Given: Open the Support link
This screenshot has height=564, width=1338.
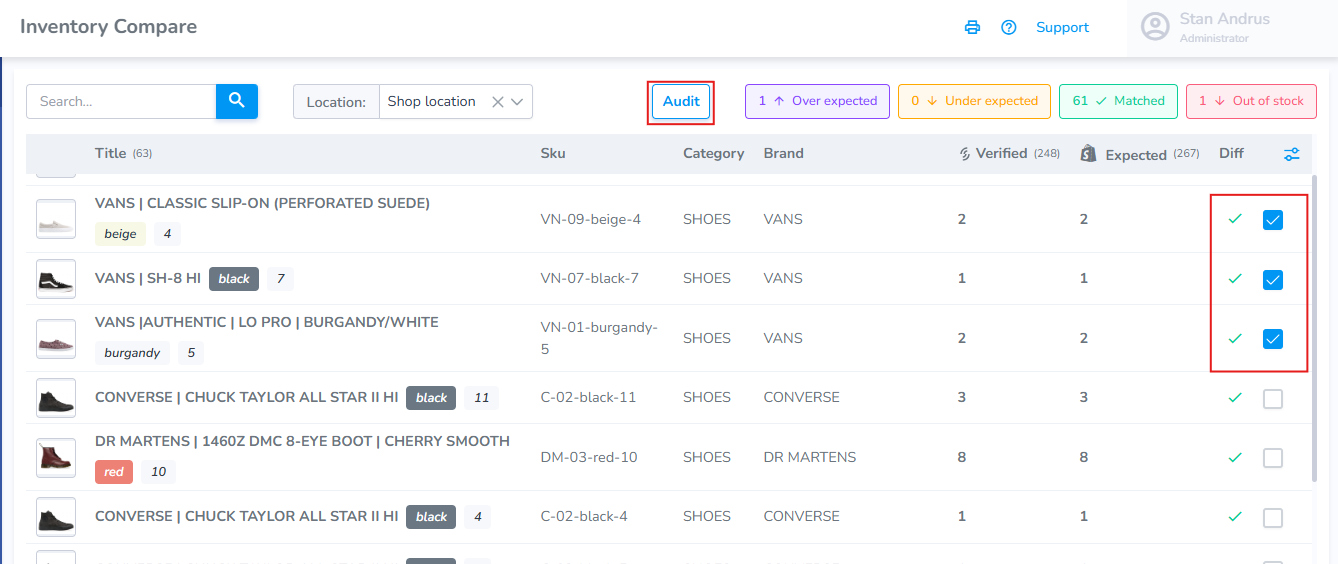Looking at the screenshot, I should click(x=1062, y=27).
